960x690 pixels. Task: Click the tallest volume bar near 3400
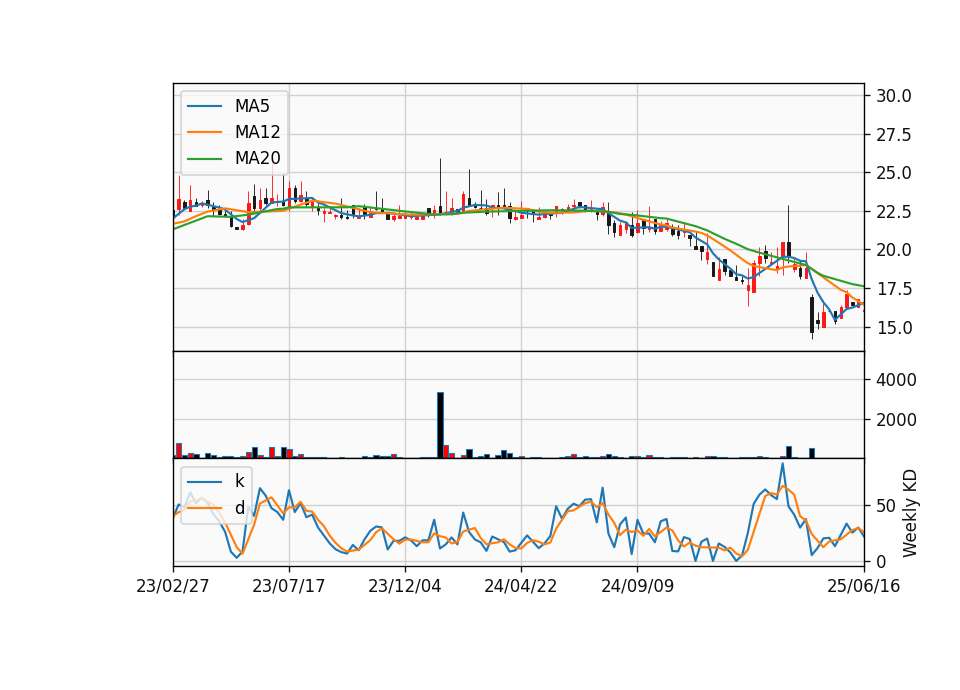[x=440, y=425]
